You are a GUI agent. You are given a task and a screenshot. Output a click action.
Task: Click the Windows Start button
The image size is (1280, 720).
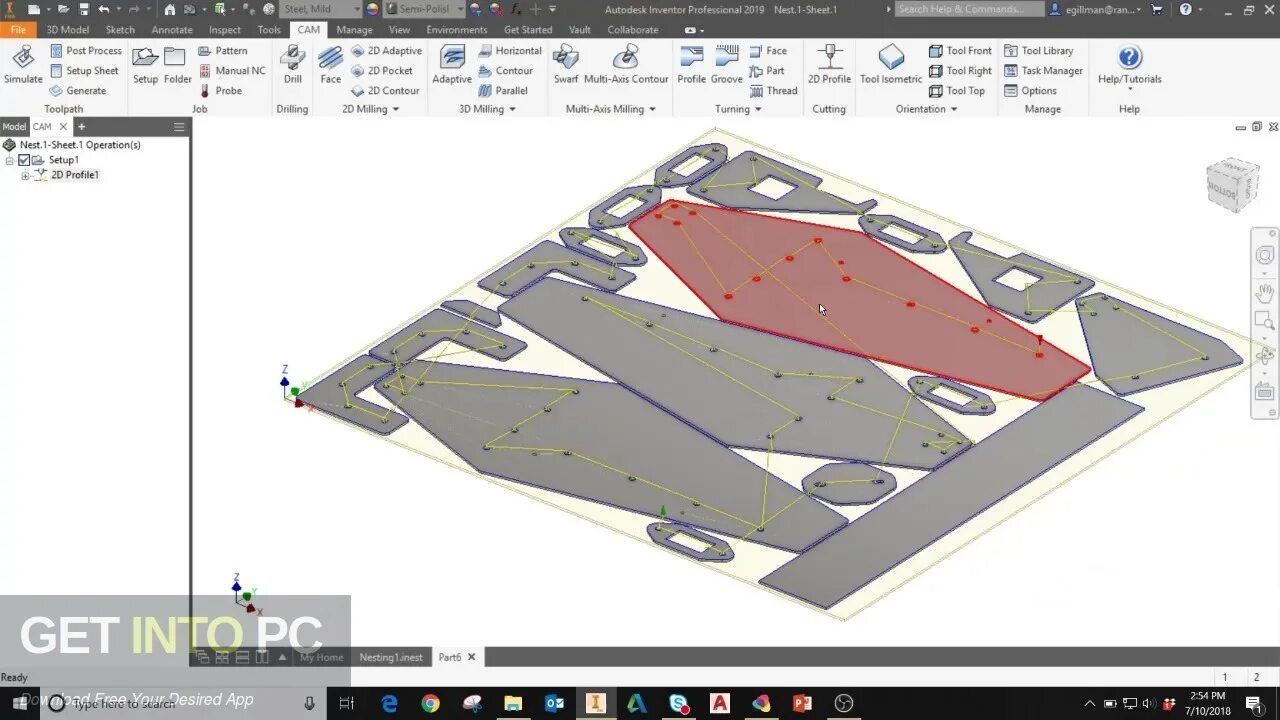20,703
